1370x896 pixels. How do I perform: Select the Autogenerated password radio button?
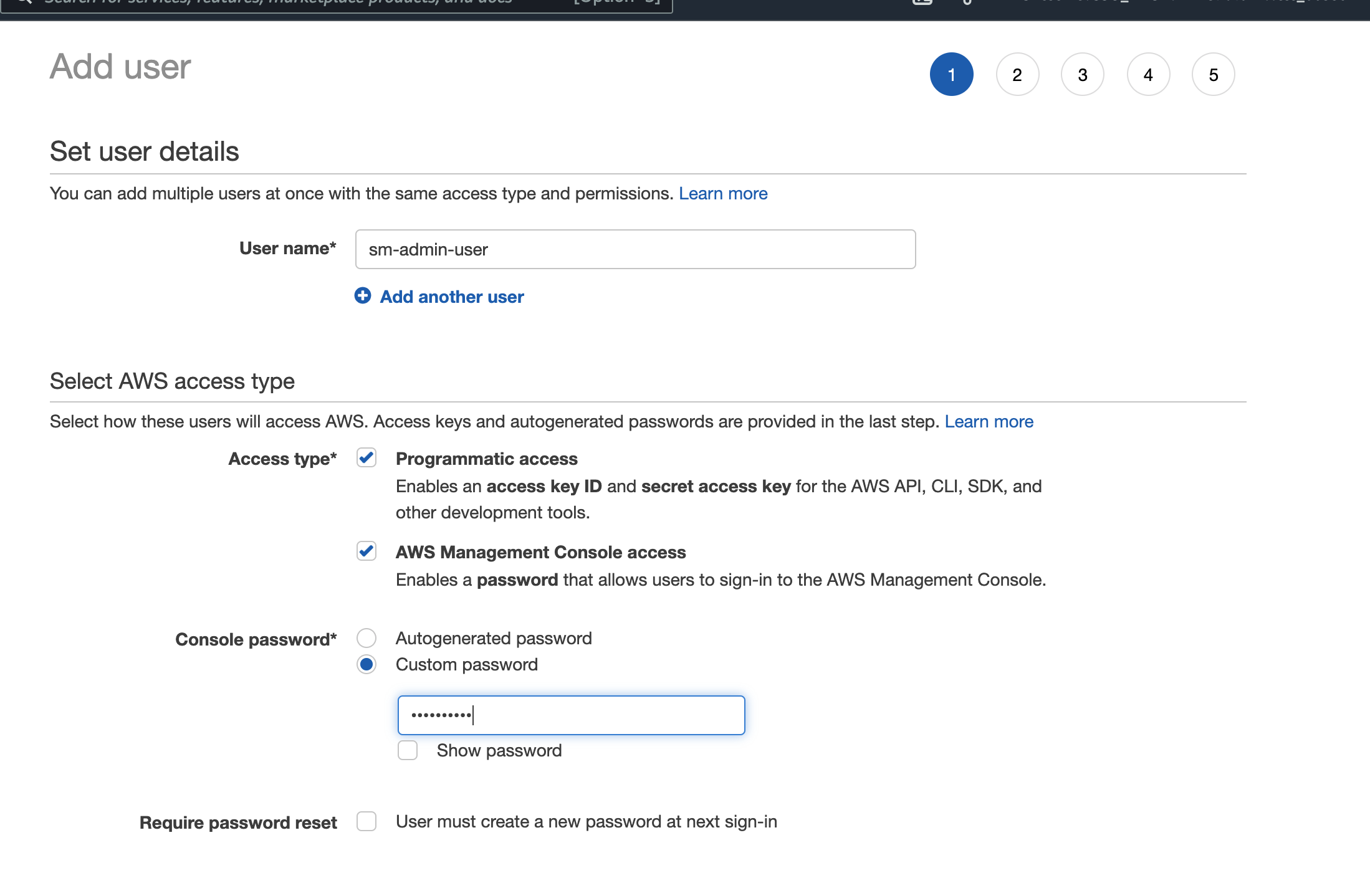point(366,638)
